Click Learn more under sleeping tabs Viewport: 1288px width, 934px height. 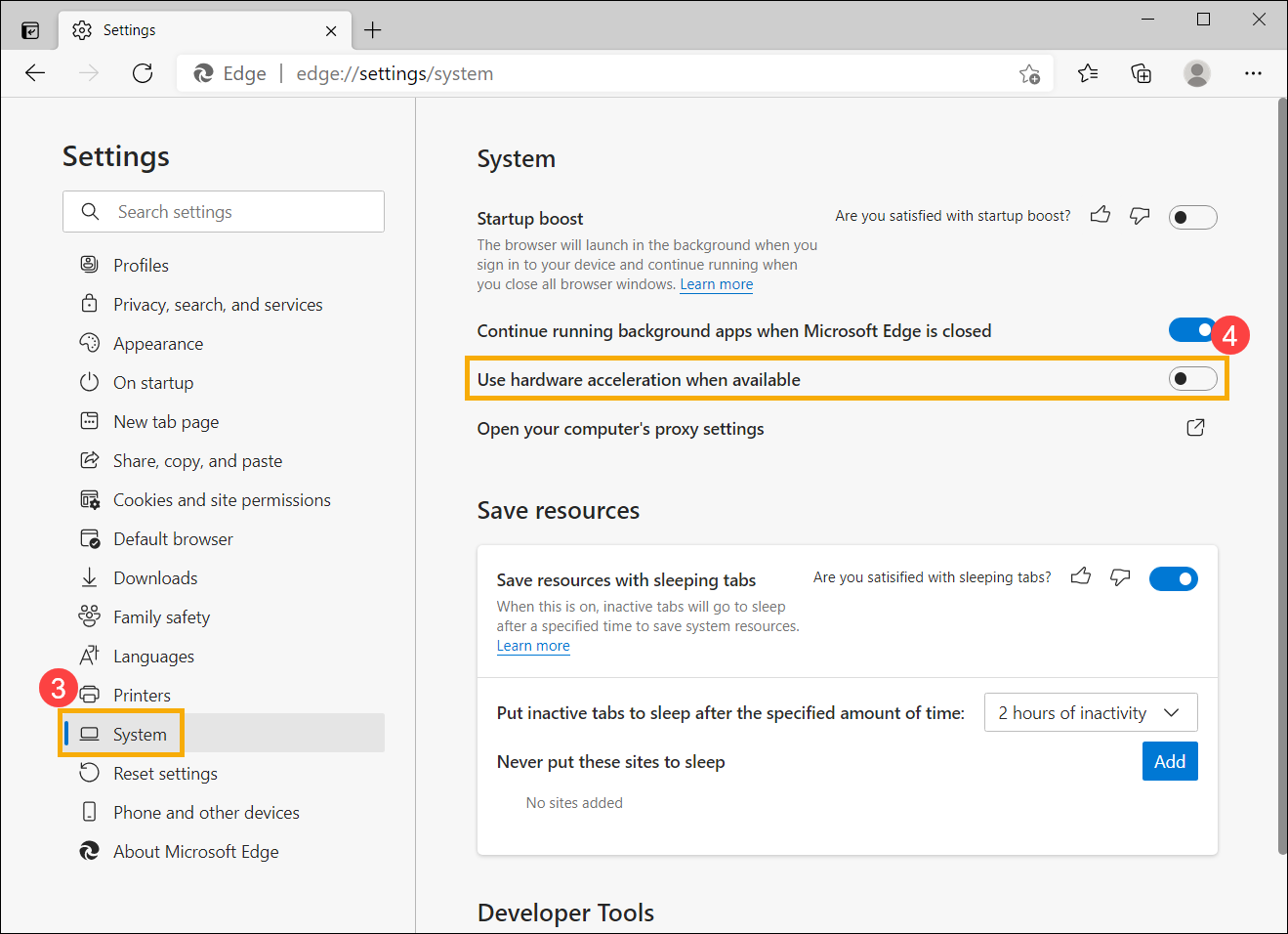pos(533,646)
